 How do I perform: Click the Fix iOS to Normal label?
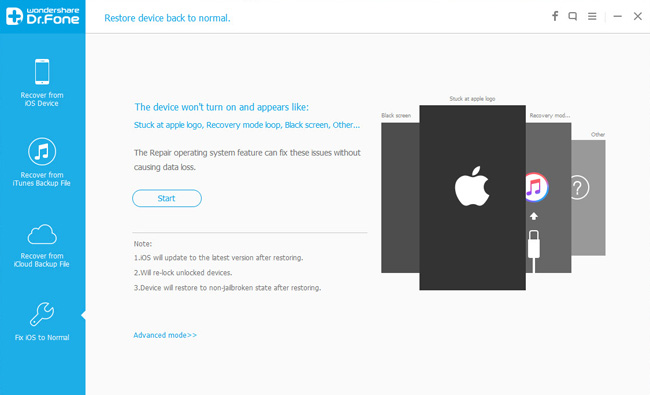(x=42, y=337)
